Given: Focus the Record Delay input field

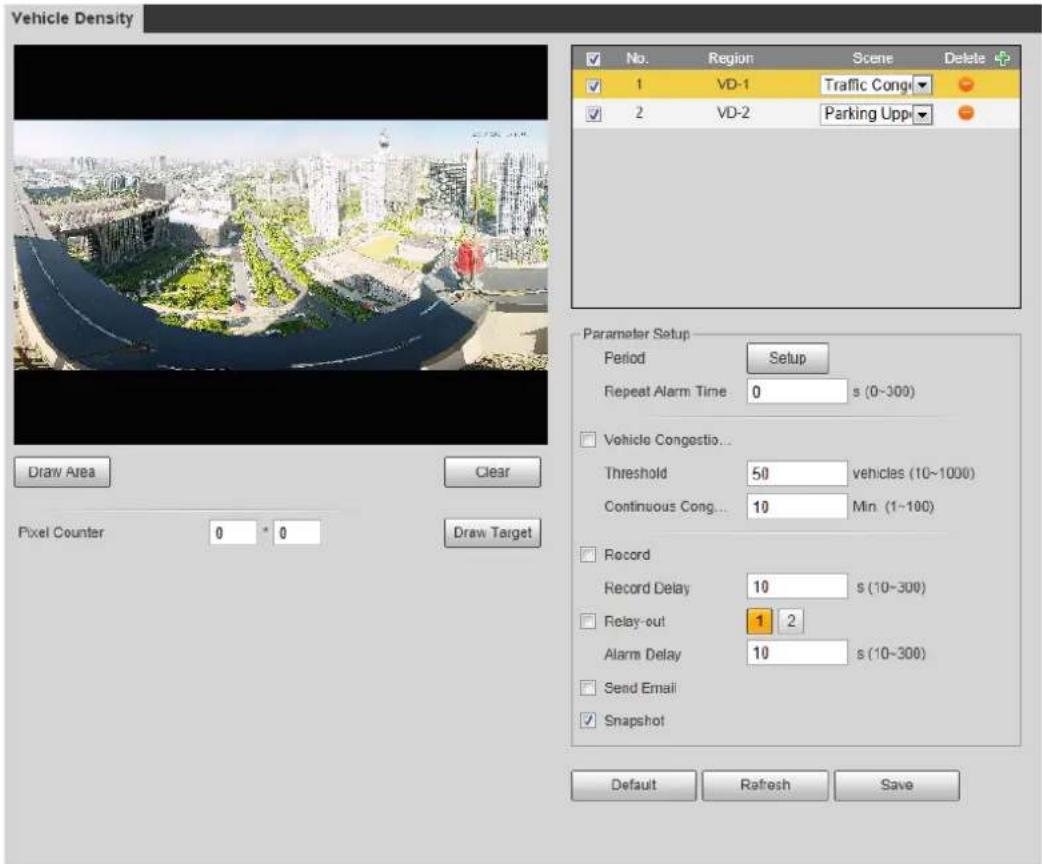Looking at the screenshot, I should 797,586.
